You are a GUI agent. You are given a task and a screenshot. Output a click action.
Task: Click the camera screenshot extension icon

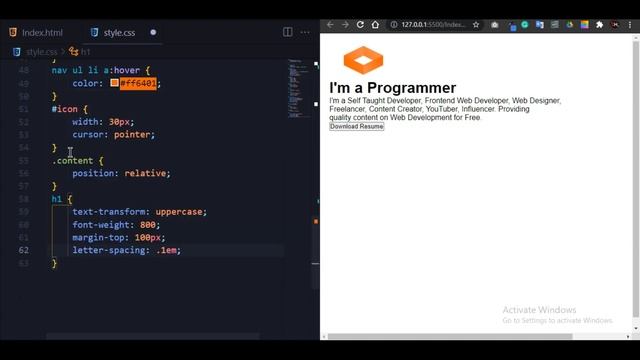pos(495,25)
